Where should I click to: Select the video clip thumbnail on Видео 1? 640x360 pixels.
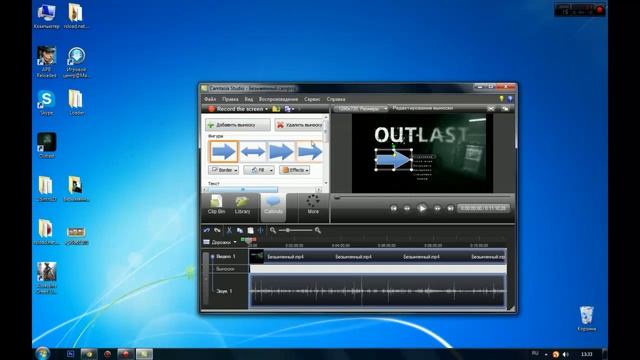(257, 256)
